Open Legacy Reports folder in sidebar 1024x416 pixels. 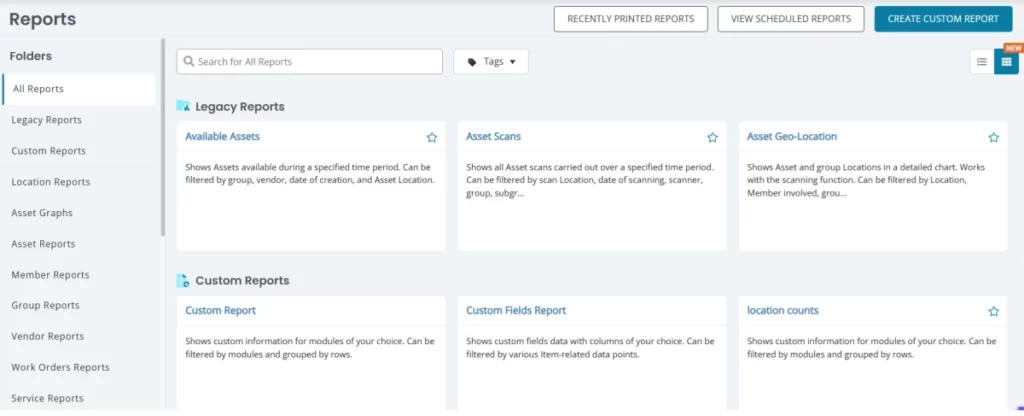[46, 120]
